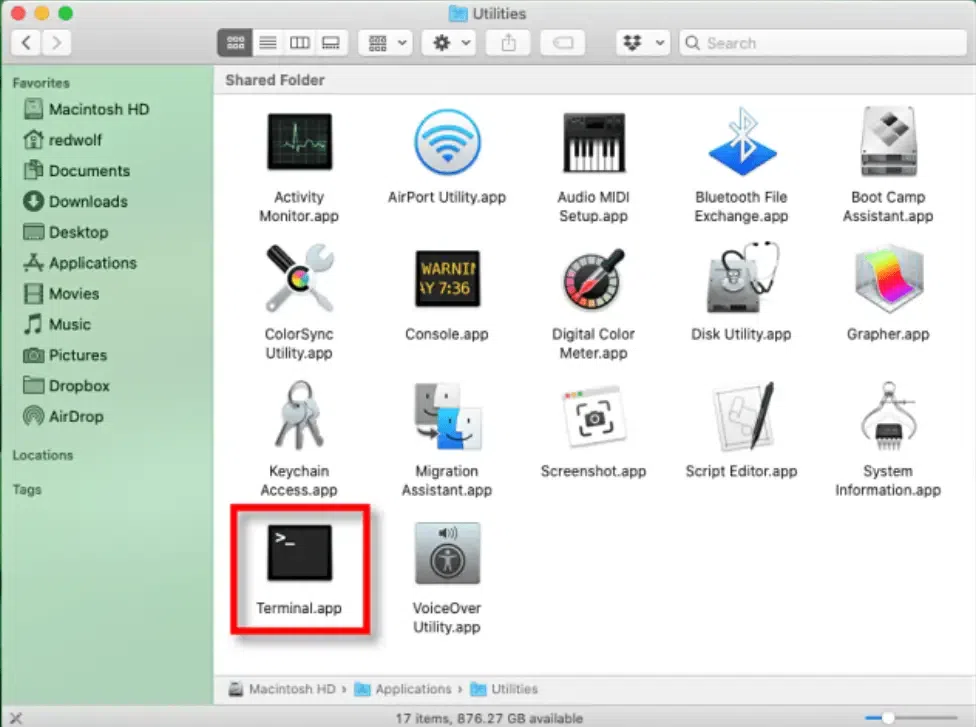Open the gear action menu
Screen dimensions: 976x727
tap(451, 43)
